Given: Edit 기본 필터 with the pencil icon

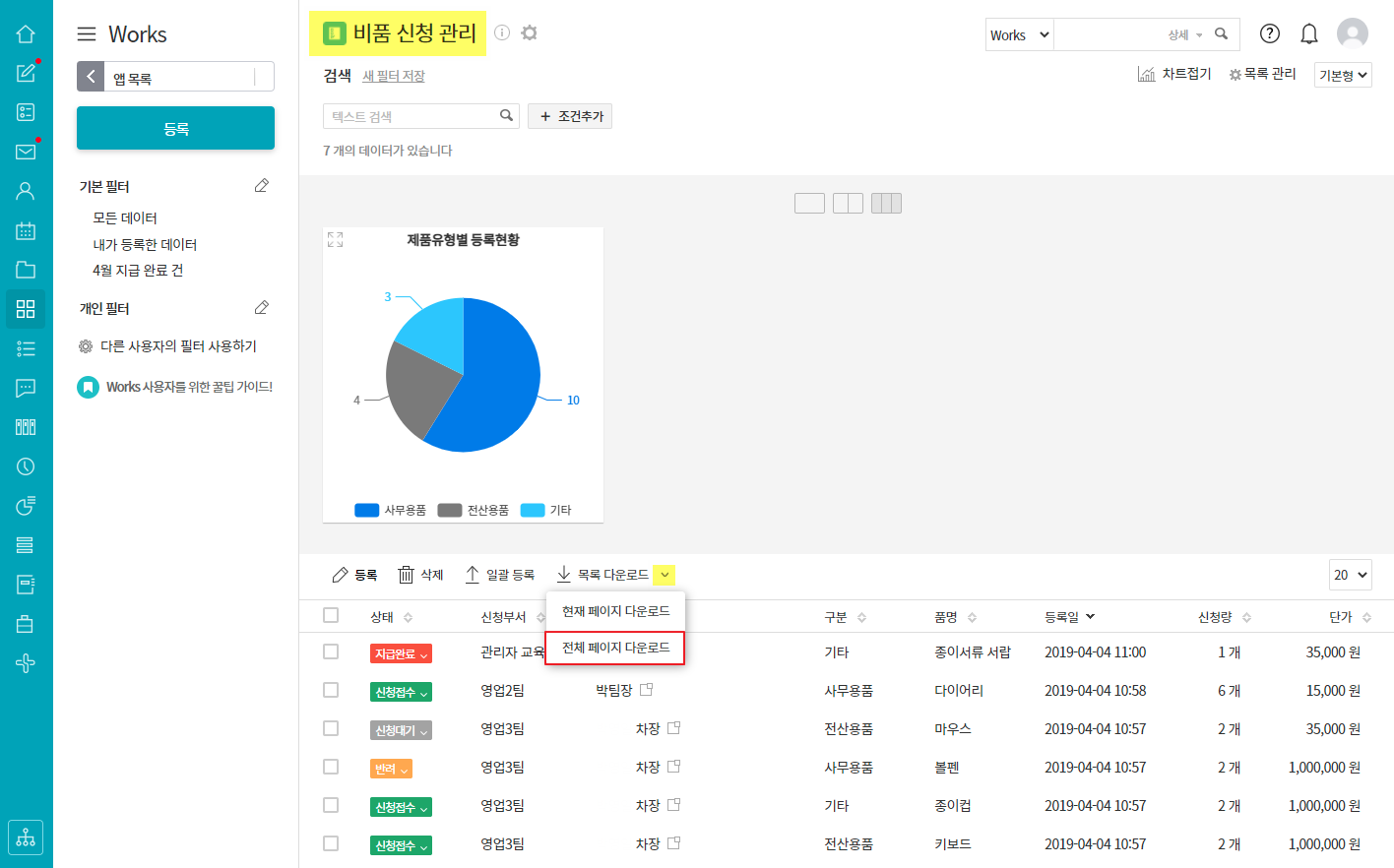Looking at the screenshot, I should [262, 186].
